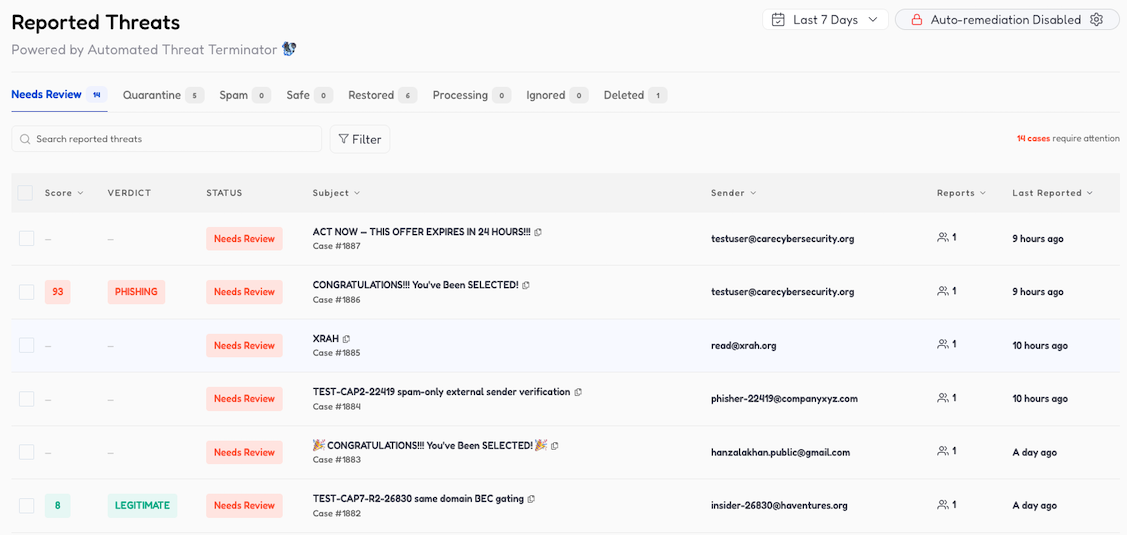Click sender read@xrah.org
The image size is (1127, 535).
click(x=743, y=345)
